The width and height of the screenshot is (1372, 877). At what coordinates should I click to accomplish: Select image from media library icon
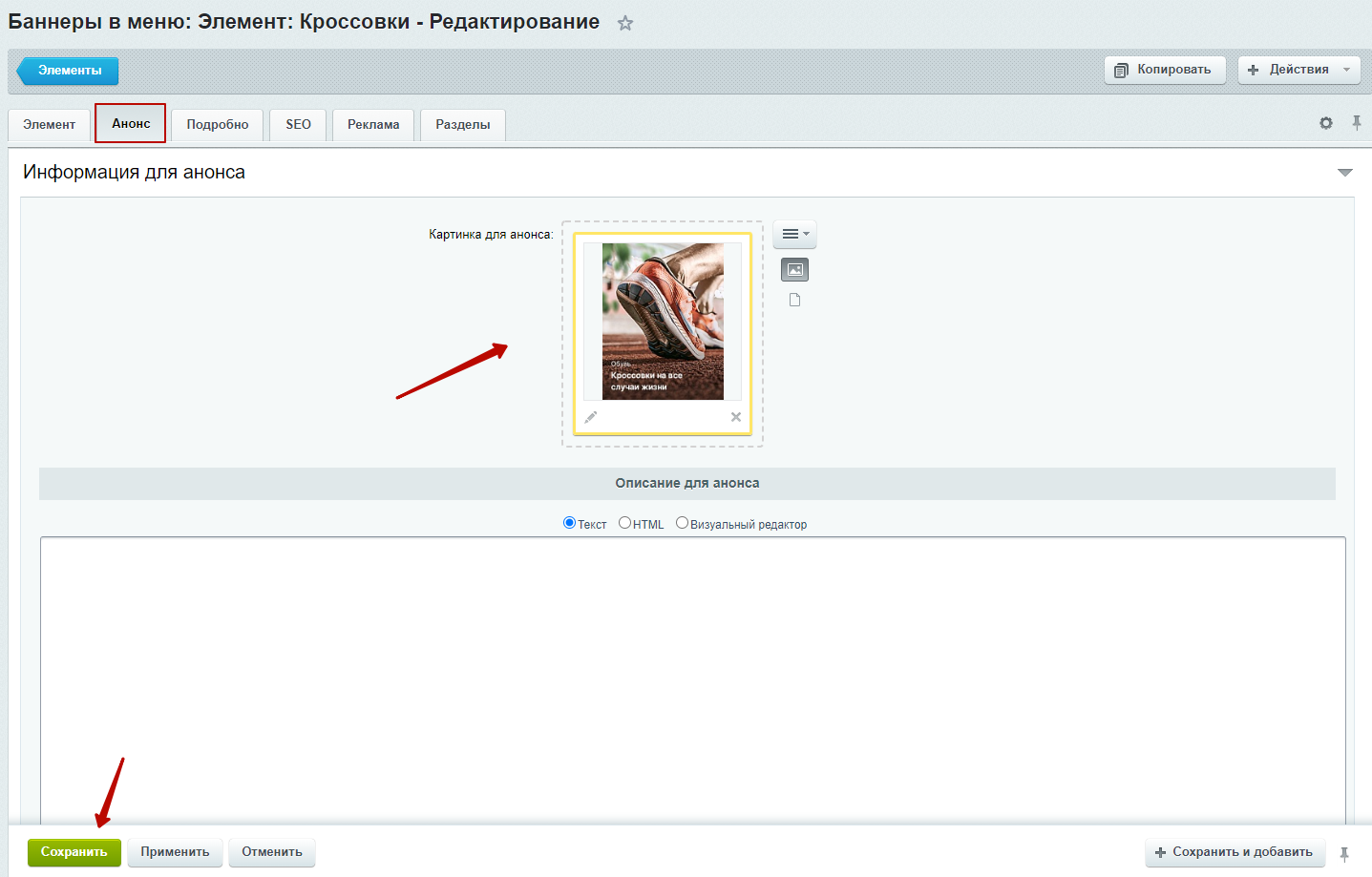coord(795,270)
